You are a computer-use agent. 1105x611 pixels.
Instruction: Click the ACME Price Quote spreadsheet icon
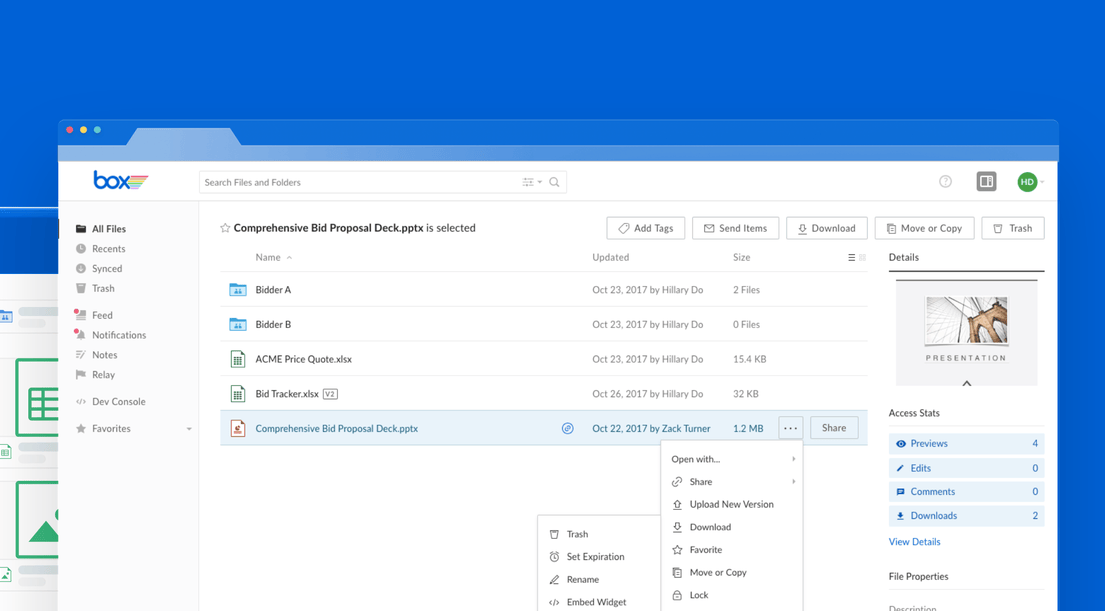238,359
